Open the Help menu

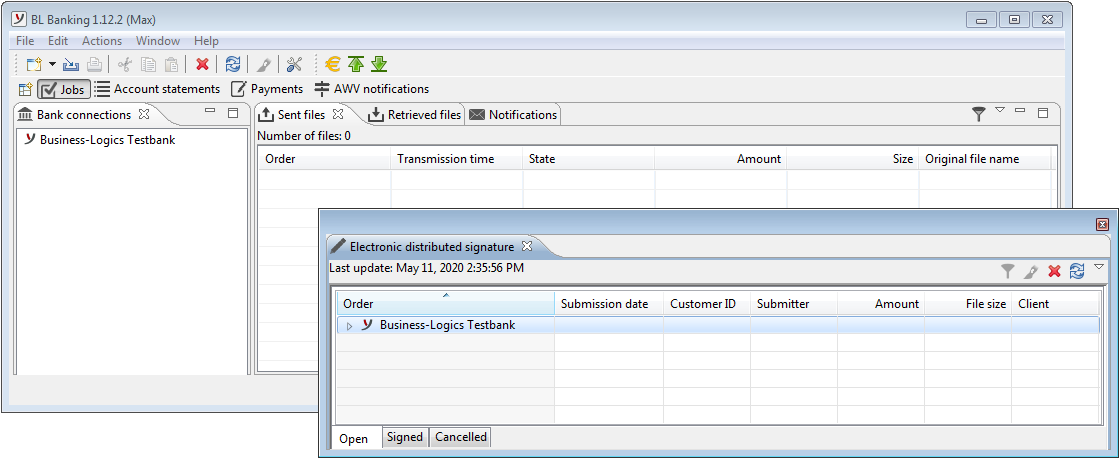coord(206,41)
